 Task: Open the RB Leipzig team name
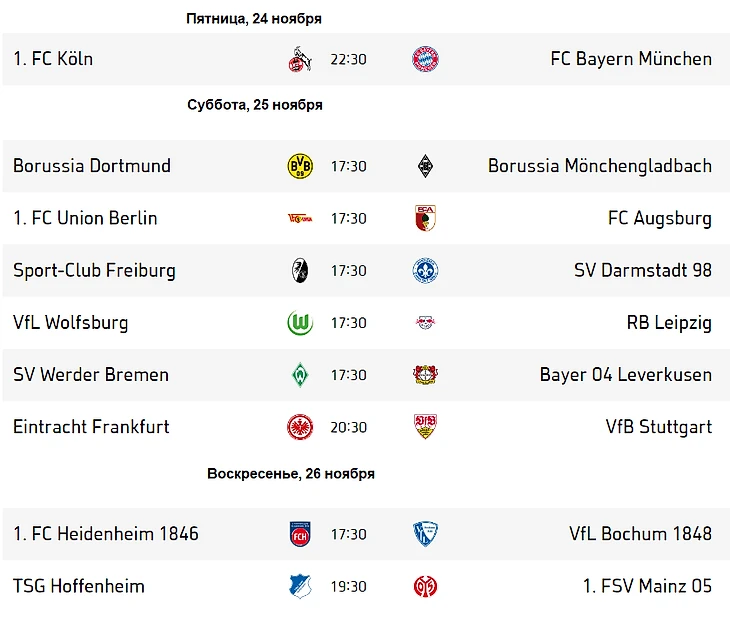669,323
